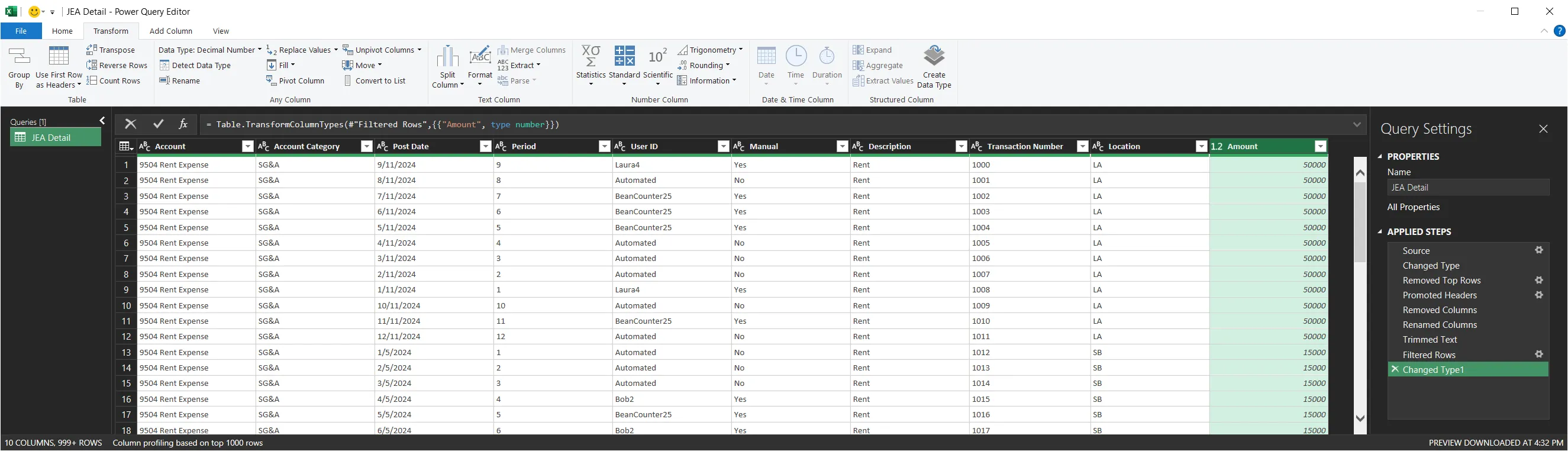The image size is (1568, 451).
Task: Click Convert to List
Action: [x=375, y=80]
